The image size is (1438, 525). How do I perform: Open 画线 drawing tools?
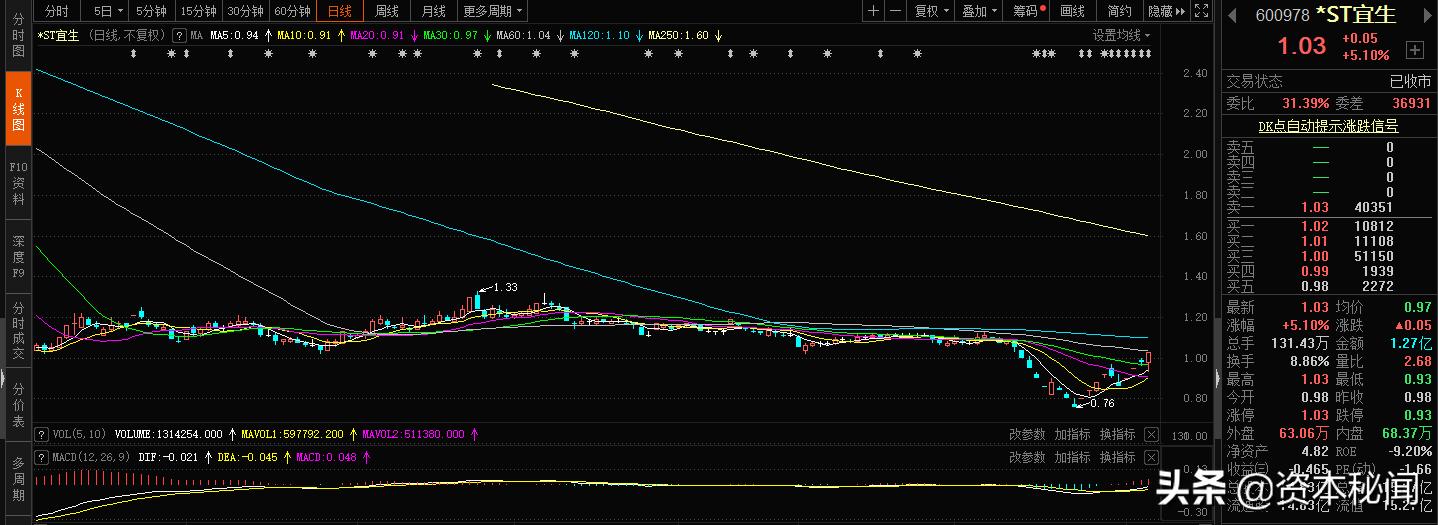point(1073,11)
